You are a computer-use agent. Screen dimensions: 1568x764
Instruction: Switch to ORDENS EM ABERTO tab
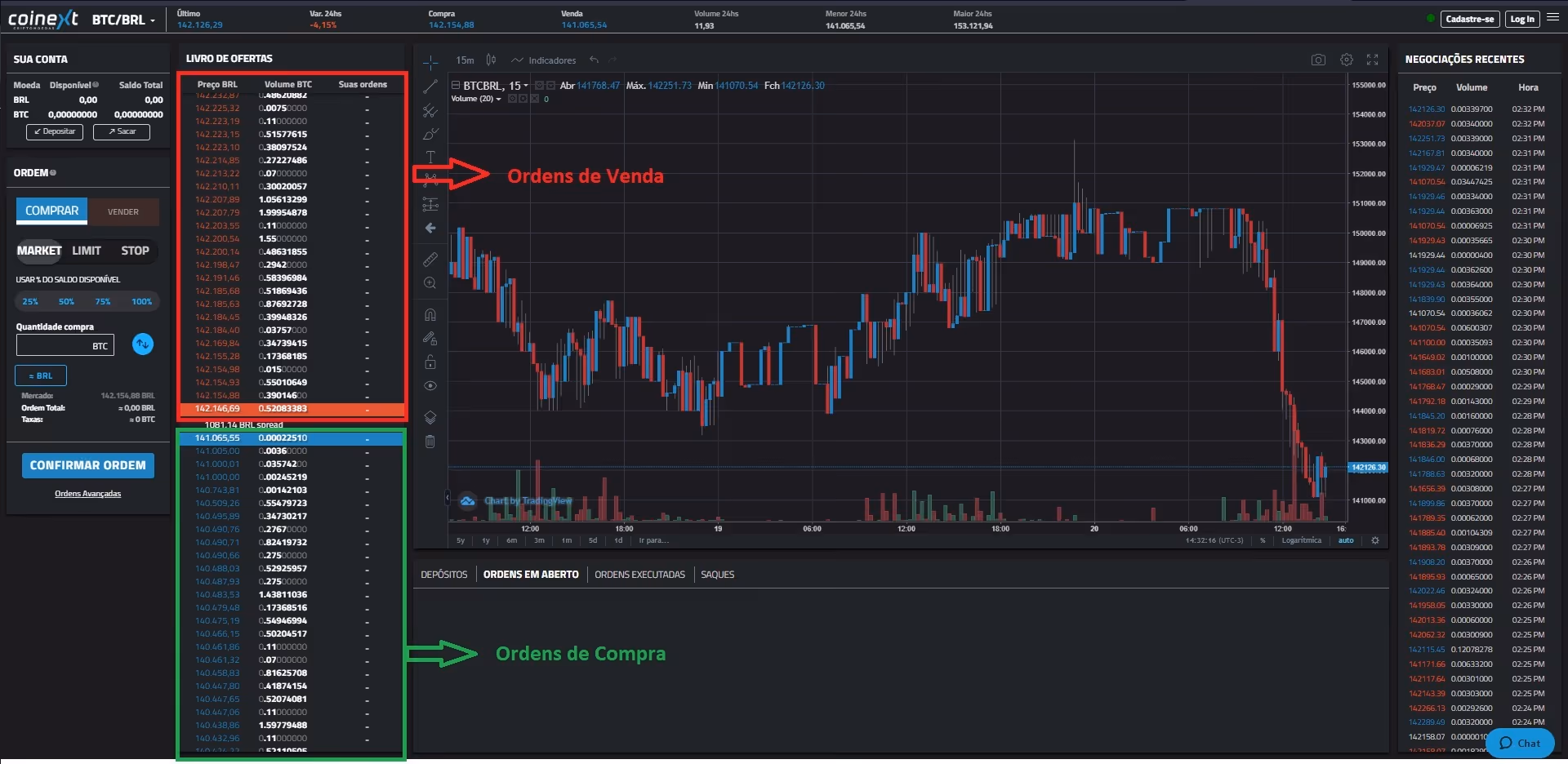[531, 575]
